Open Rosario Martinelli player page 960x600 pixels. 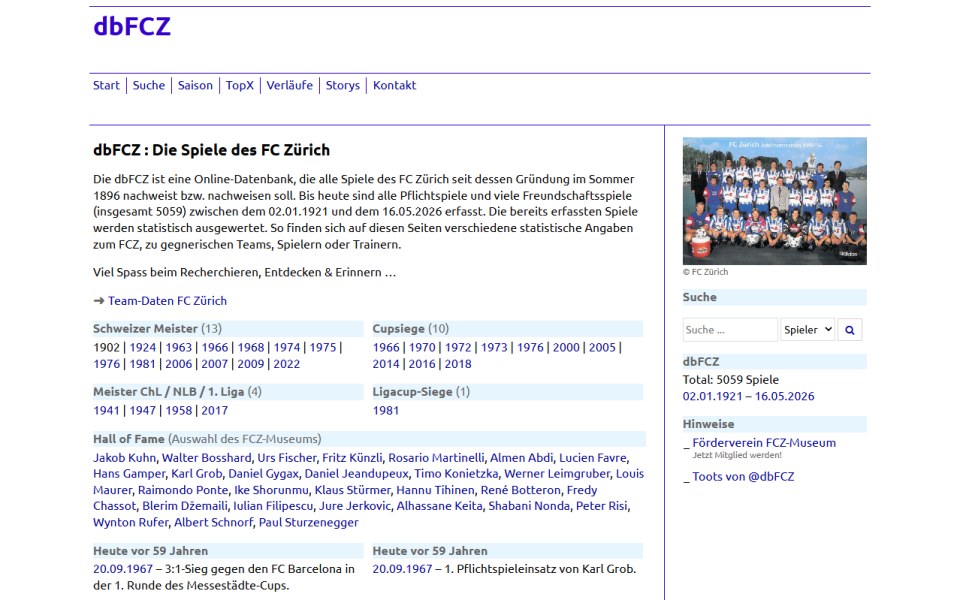(x=436, y=457)
